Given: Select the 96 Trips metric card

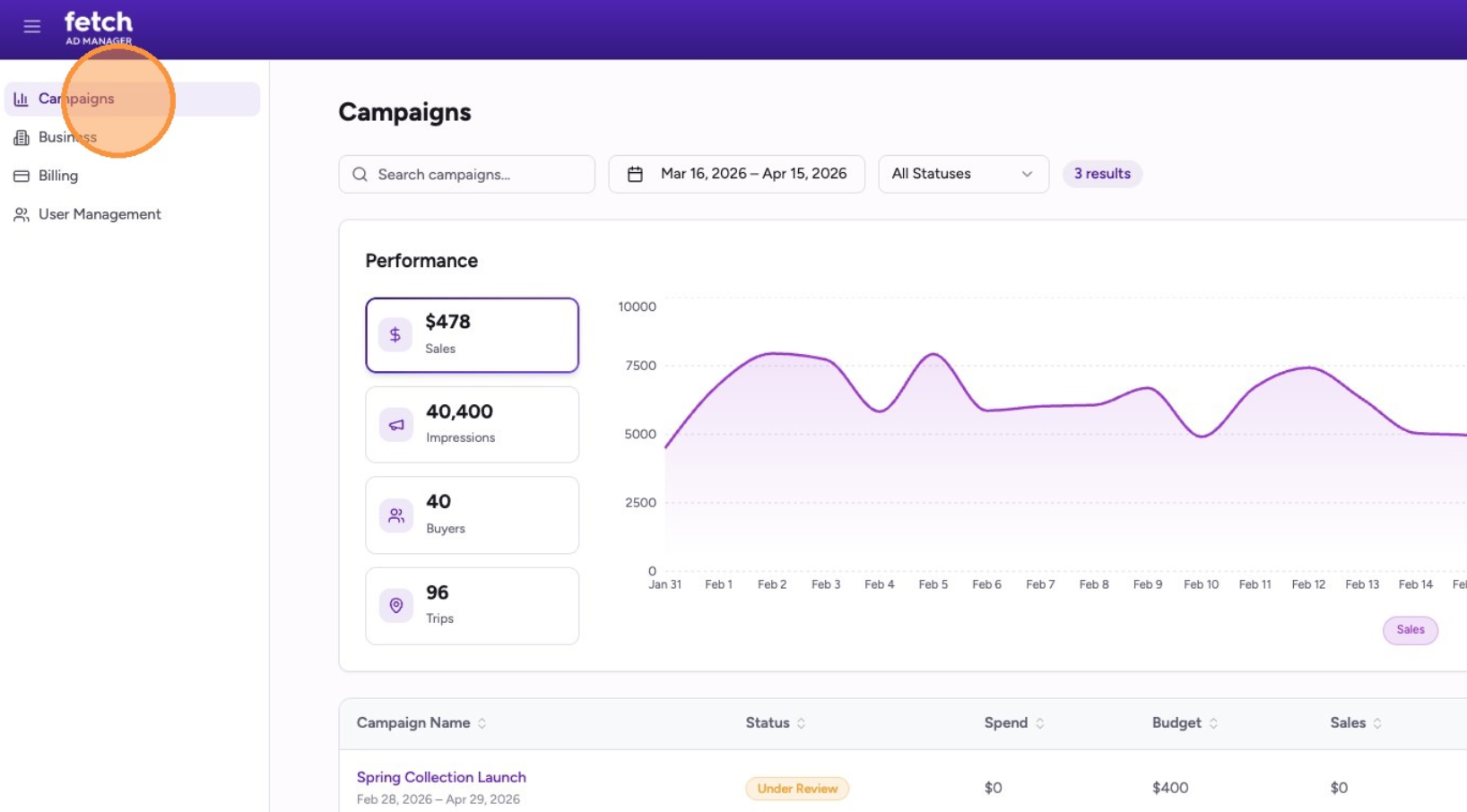Looking at the screenshot, I should pos(472,606).
